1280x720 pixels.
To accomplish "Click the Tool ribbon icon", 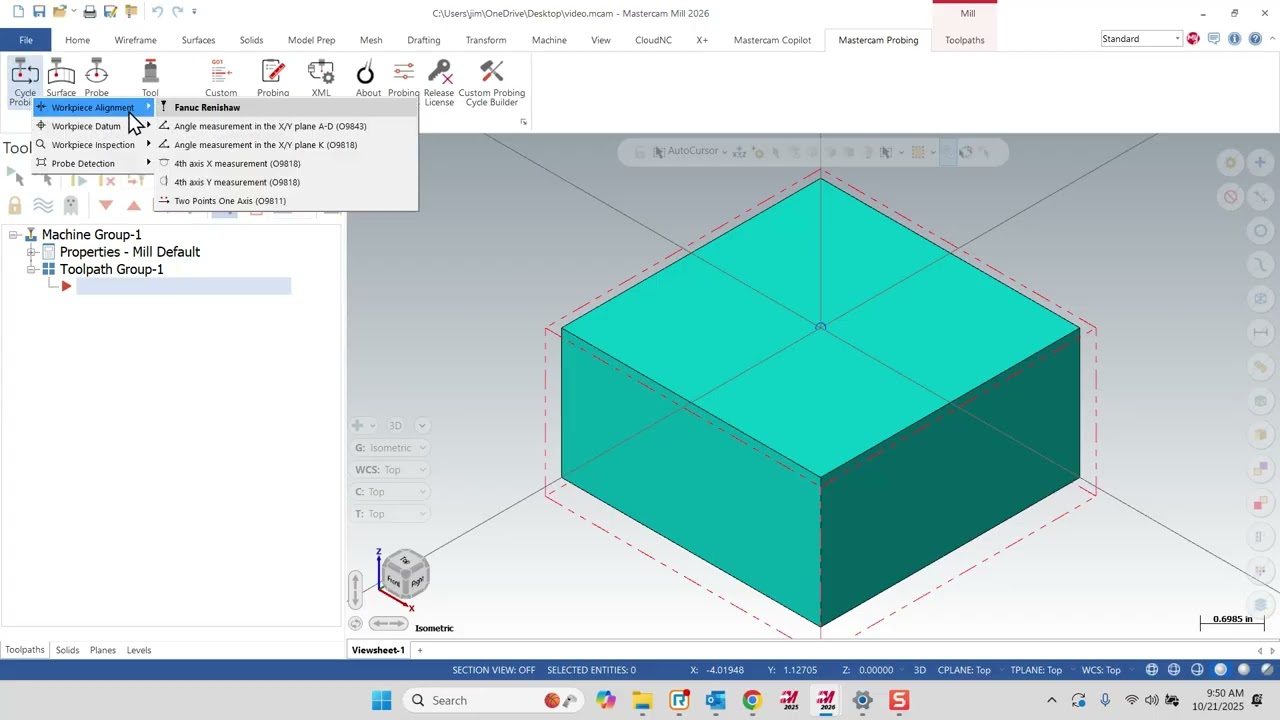I will [x=150, y=78].
